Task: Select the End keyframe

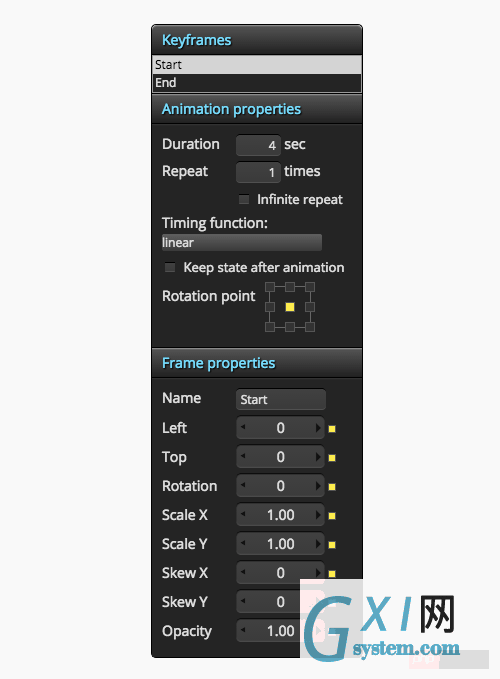Action: pyautogui.click(x=257, y=83)
